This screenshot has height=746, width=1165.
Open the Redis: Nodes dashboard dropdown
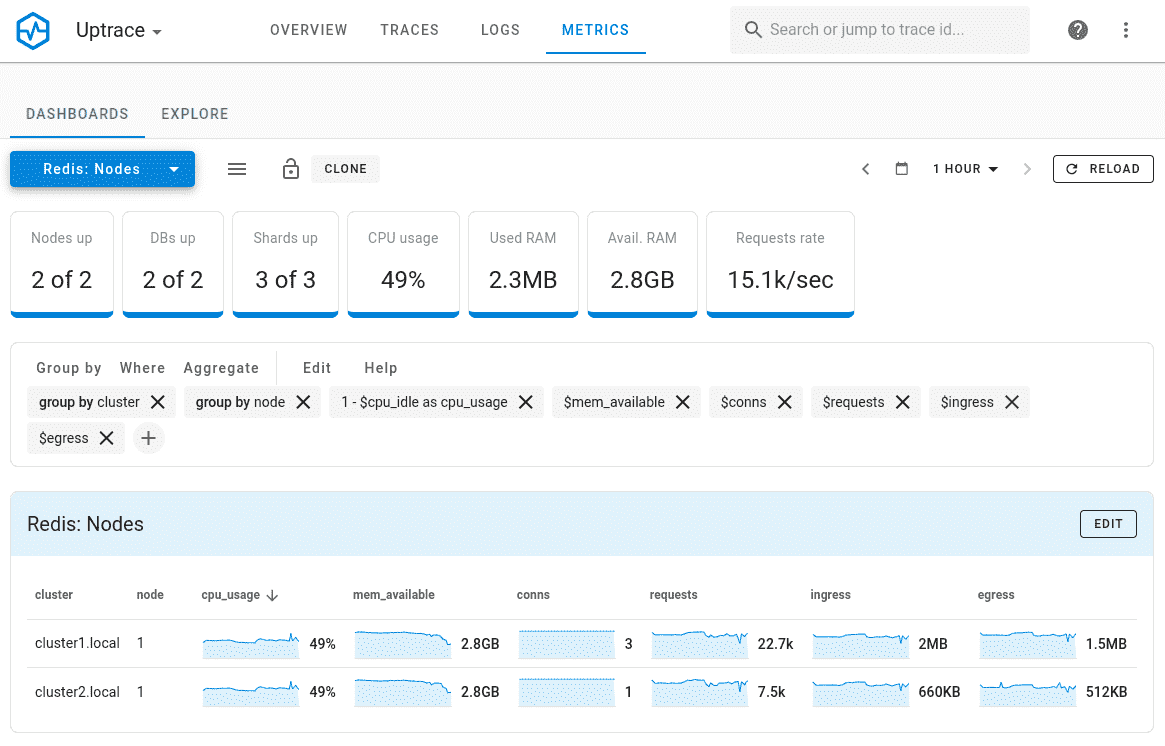[176, 168]
